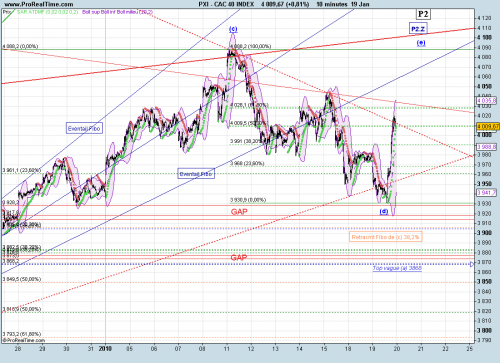Click the 3 950 value on price axis
500x363 pixels.
tap(484, 184)
